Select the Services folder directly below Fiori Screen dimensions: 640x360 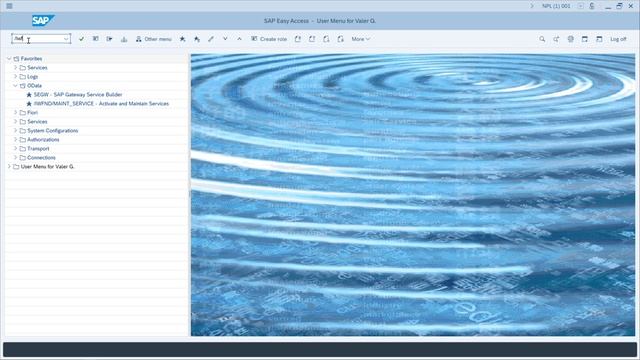37,122
